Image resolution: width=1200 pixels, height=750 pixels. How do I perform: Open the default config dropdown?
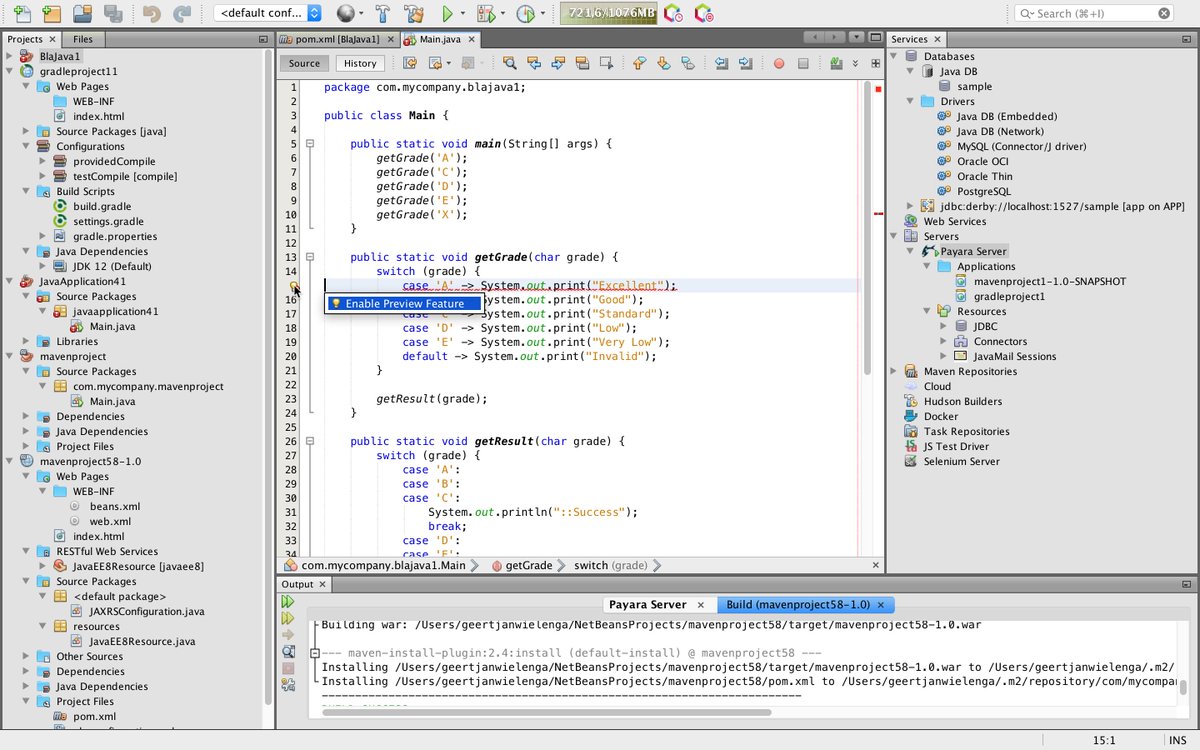click(x=269, y=13)
